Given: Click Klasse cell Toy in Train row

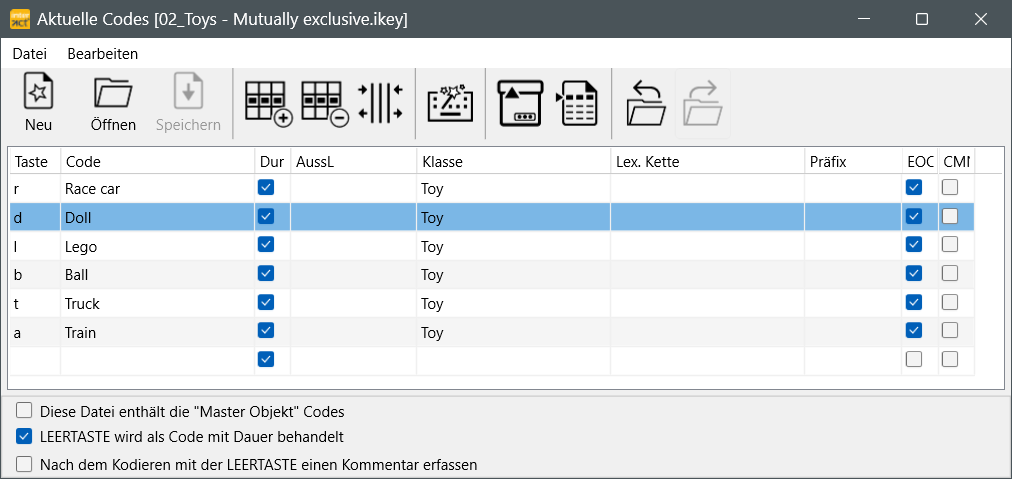Looking at the screenshot, I should 514,332.
